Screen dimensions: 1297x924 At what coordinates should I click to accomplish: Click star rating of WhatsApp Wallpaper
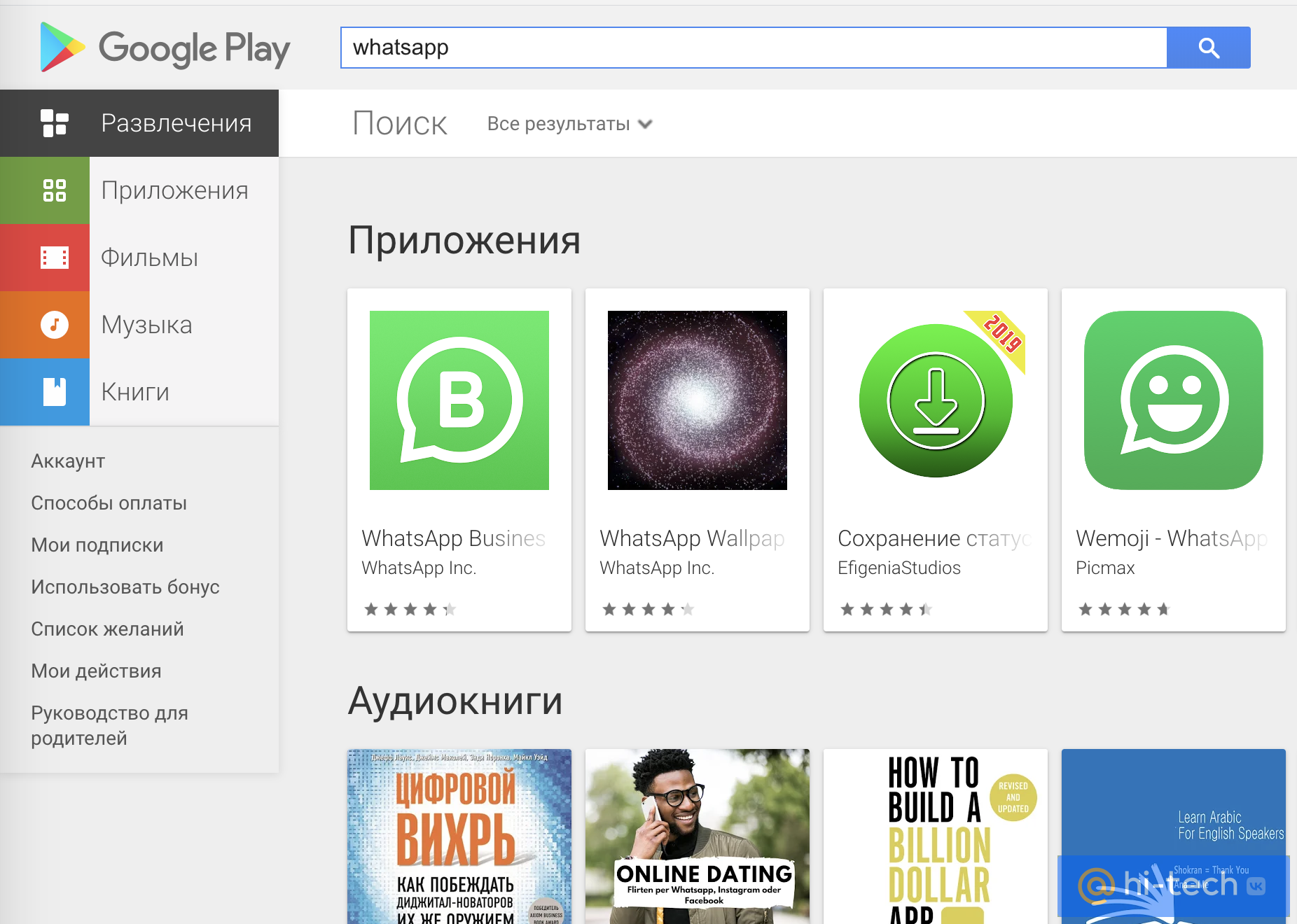(x=648, y=610)
